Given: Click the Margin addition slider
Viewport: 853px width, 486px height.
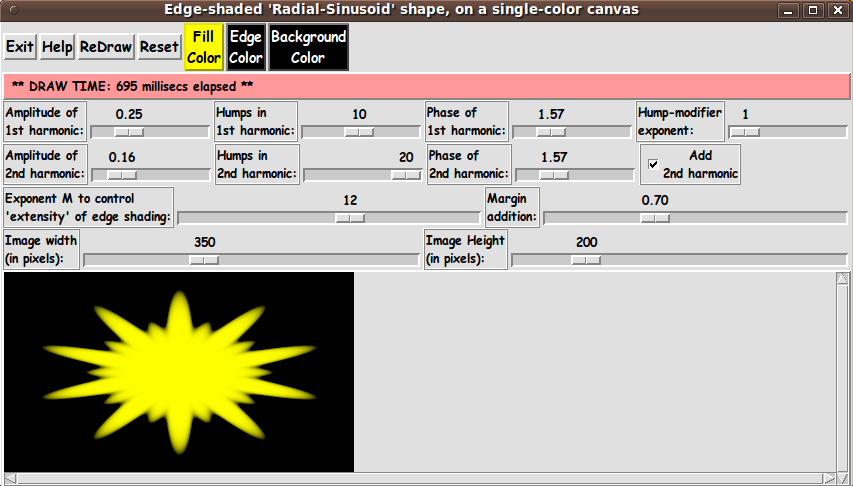Looking at the screenshot, I should [x=654, y=217].
